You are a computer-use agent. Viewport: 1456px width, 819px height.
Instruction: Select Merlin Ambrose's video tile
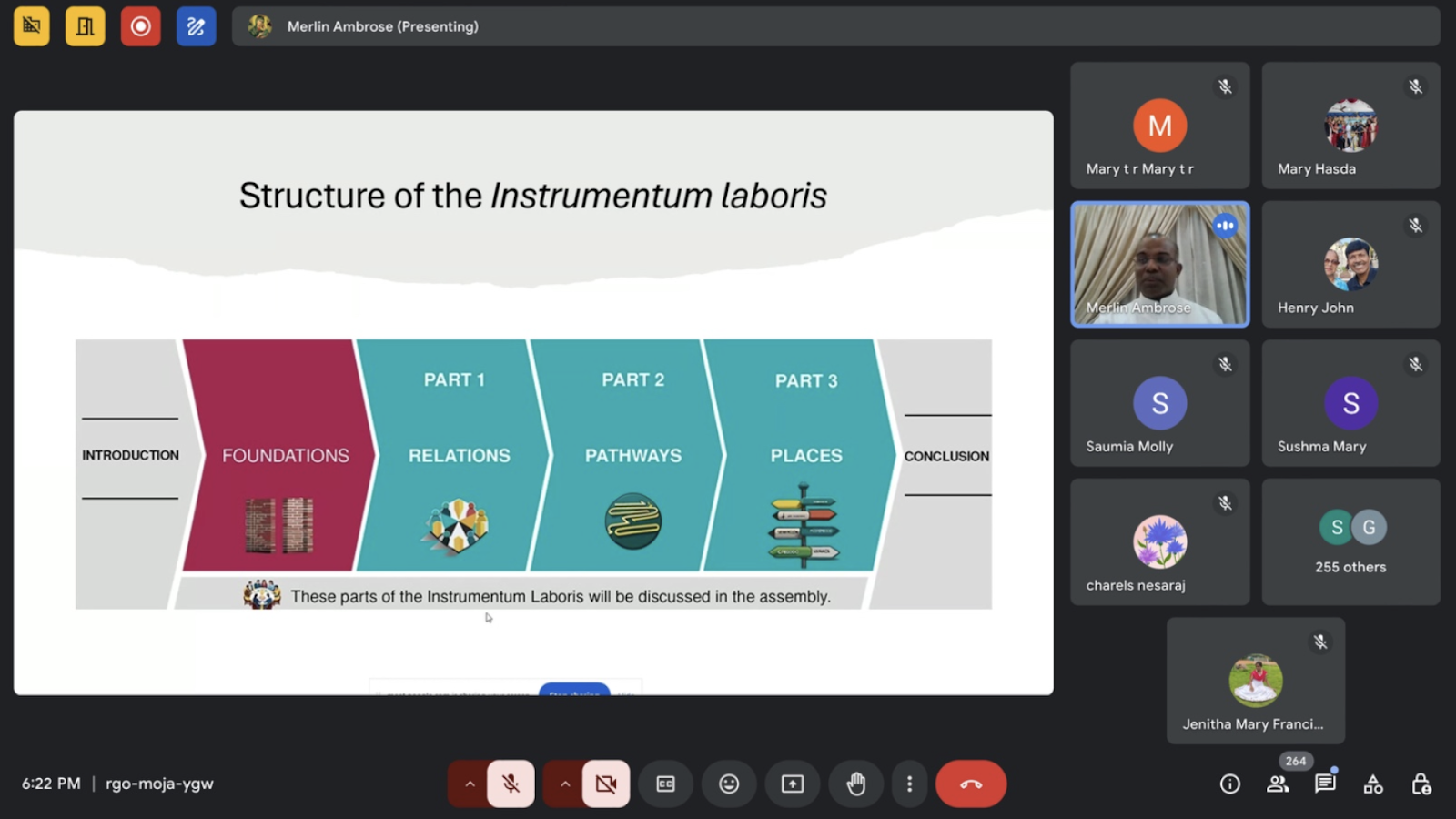pyautogui.click(x=1159, y=264)
